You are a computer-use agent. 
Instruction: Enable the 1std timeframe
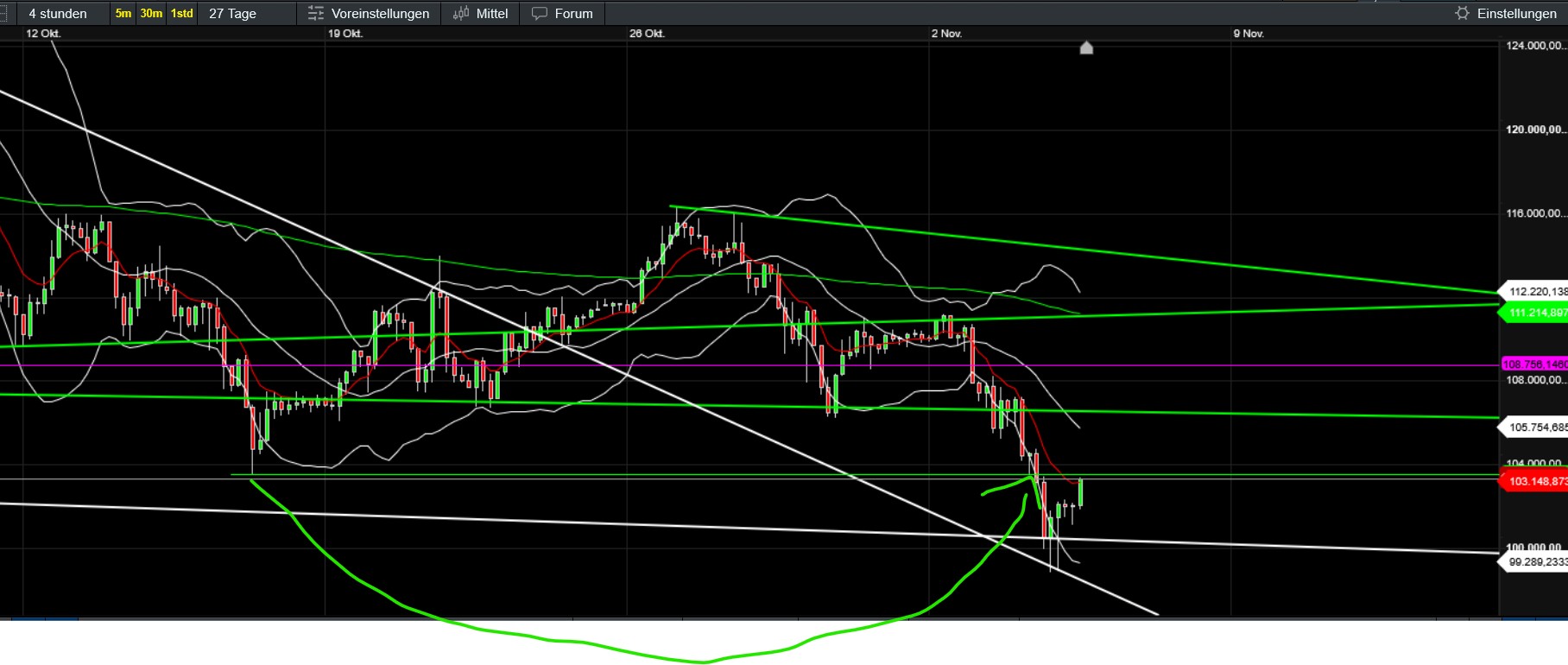[x=181, y=14]
